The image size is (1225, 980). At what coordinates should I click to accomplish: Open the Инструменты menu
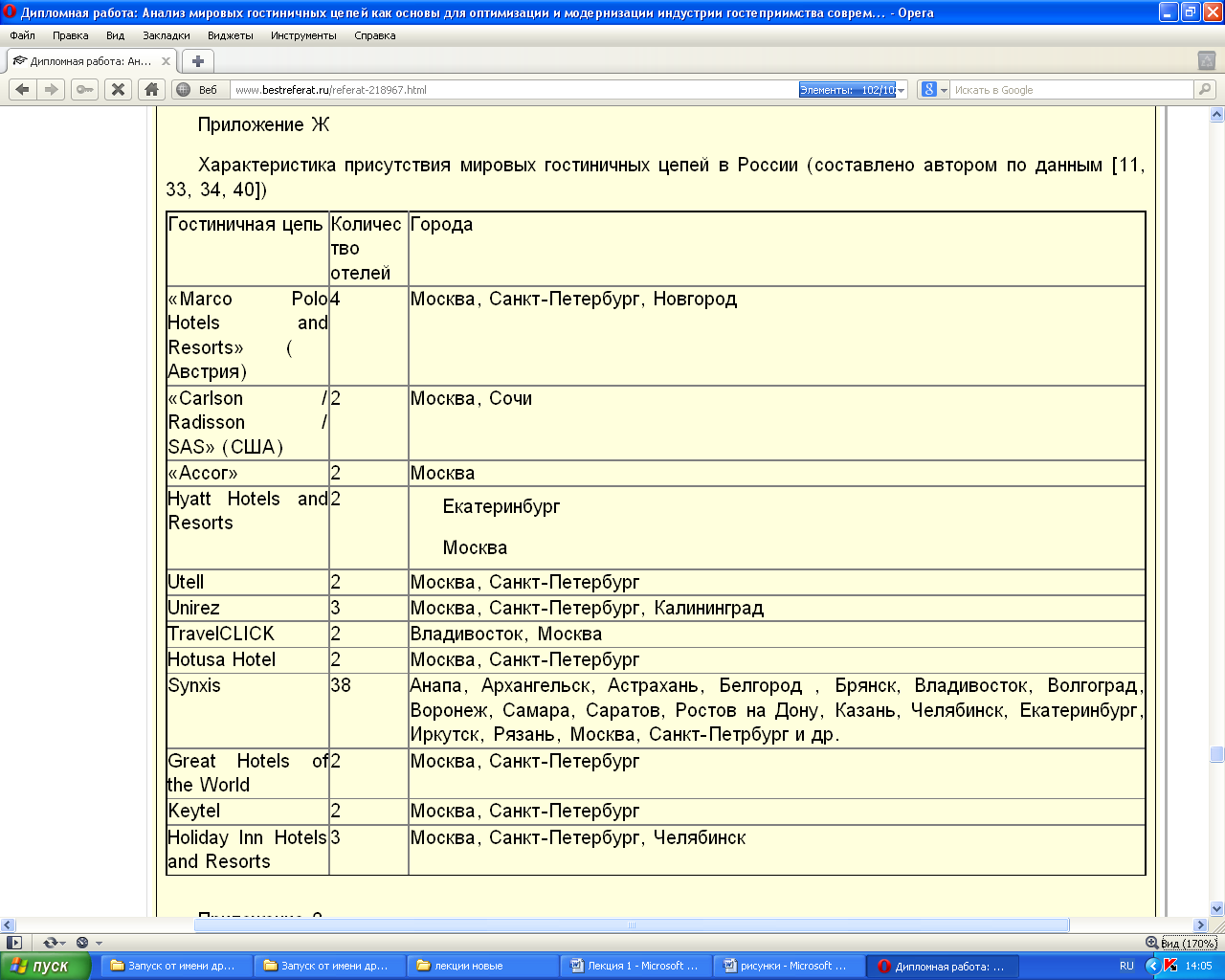pos(303,35)
